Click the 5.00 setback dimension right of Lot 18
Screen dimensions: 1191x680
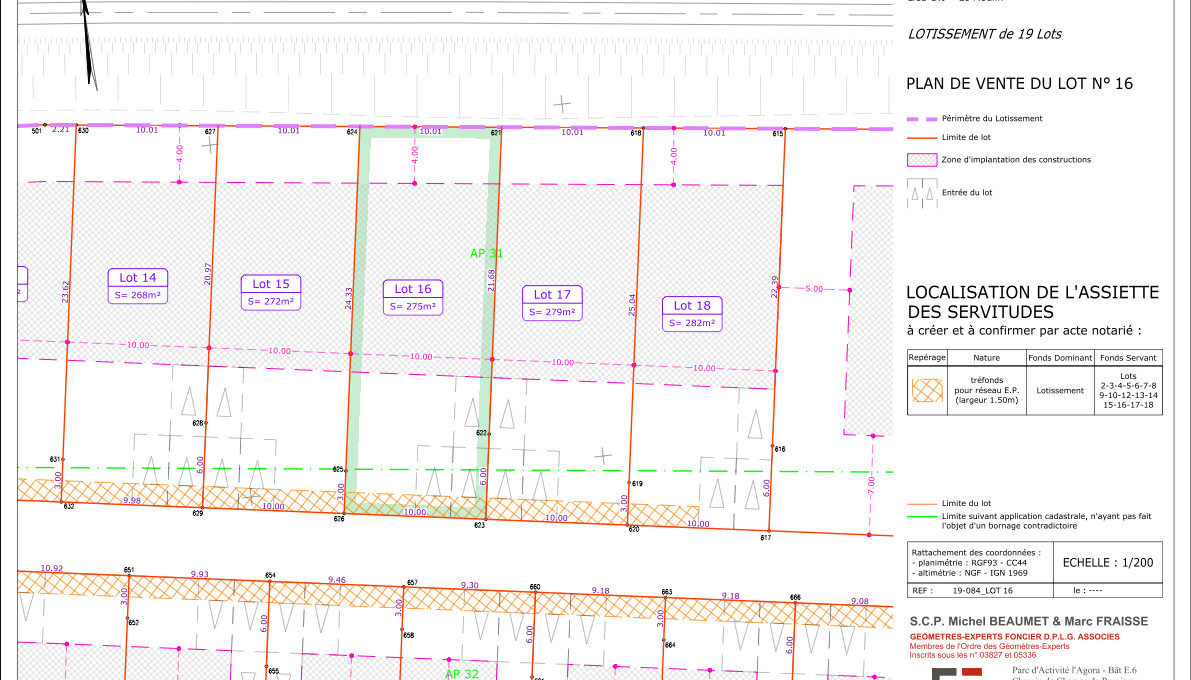[x=813, y=289]
